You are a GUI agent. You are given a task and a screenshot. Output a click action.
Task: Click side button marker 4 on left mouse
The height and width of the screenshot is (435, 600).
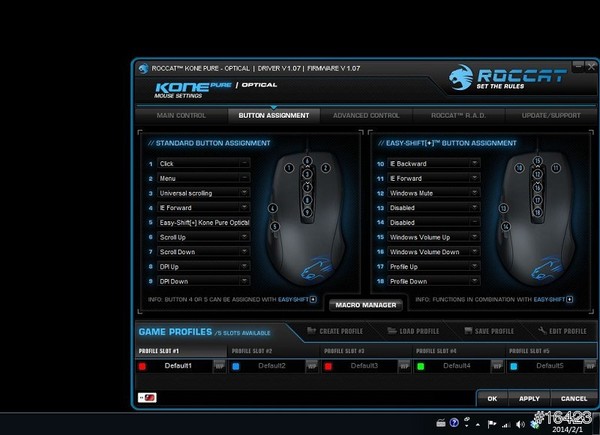coord(272,209)
